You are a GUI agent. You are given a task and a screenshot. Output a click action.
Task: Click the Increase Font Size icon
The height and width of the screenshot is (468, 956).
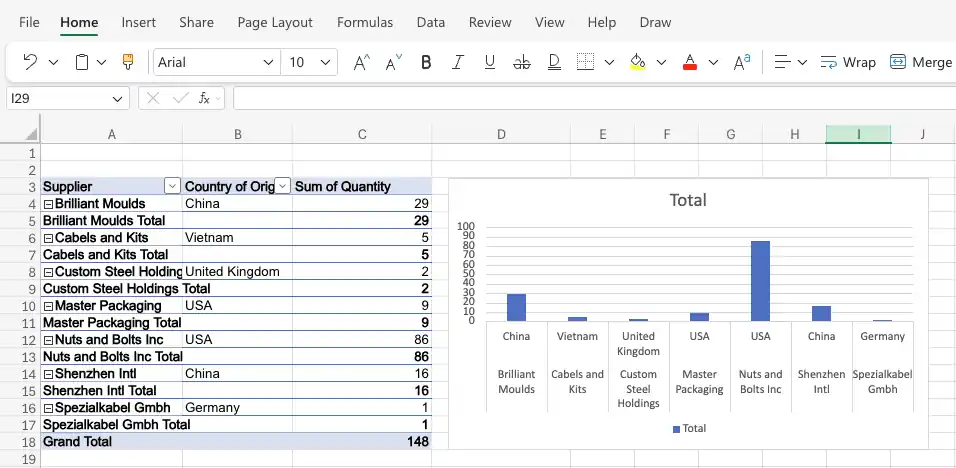tap(362, 62)
